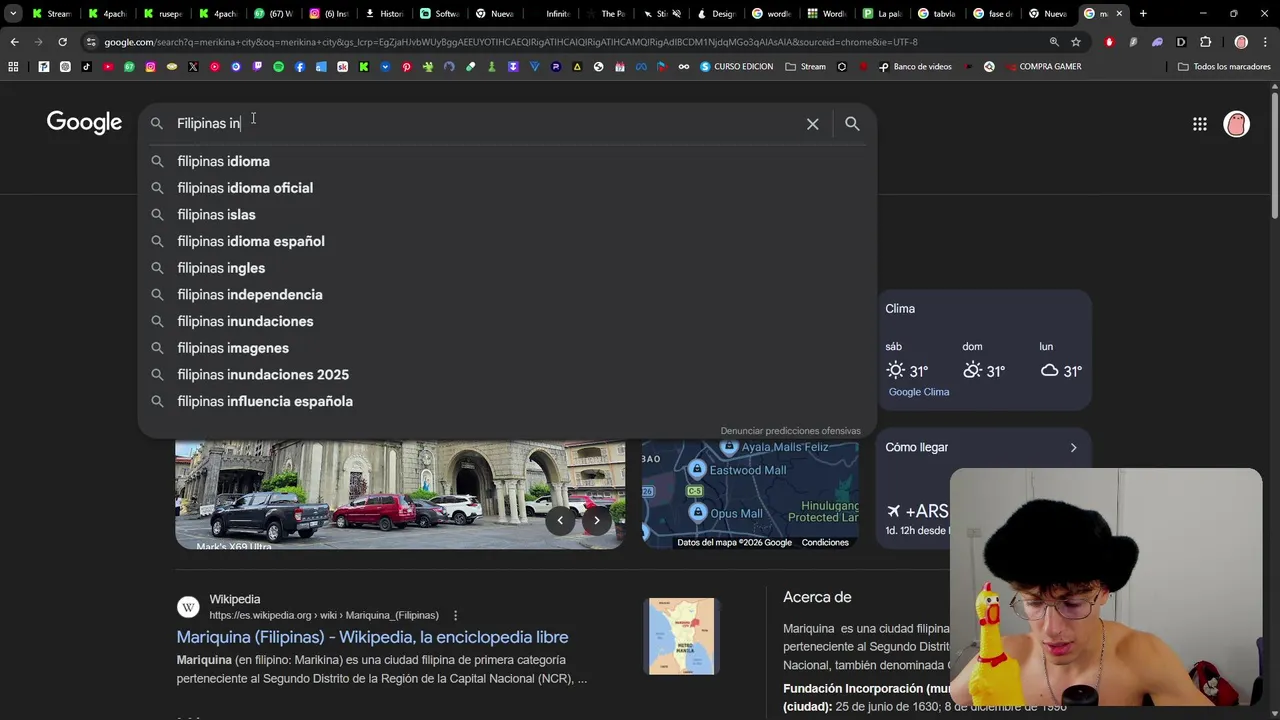Select the suggestion 'filipinas idioma español'
Screen dimensions: 1280x720
click(x=508, y=241)
